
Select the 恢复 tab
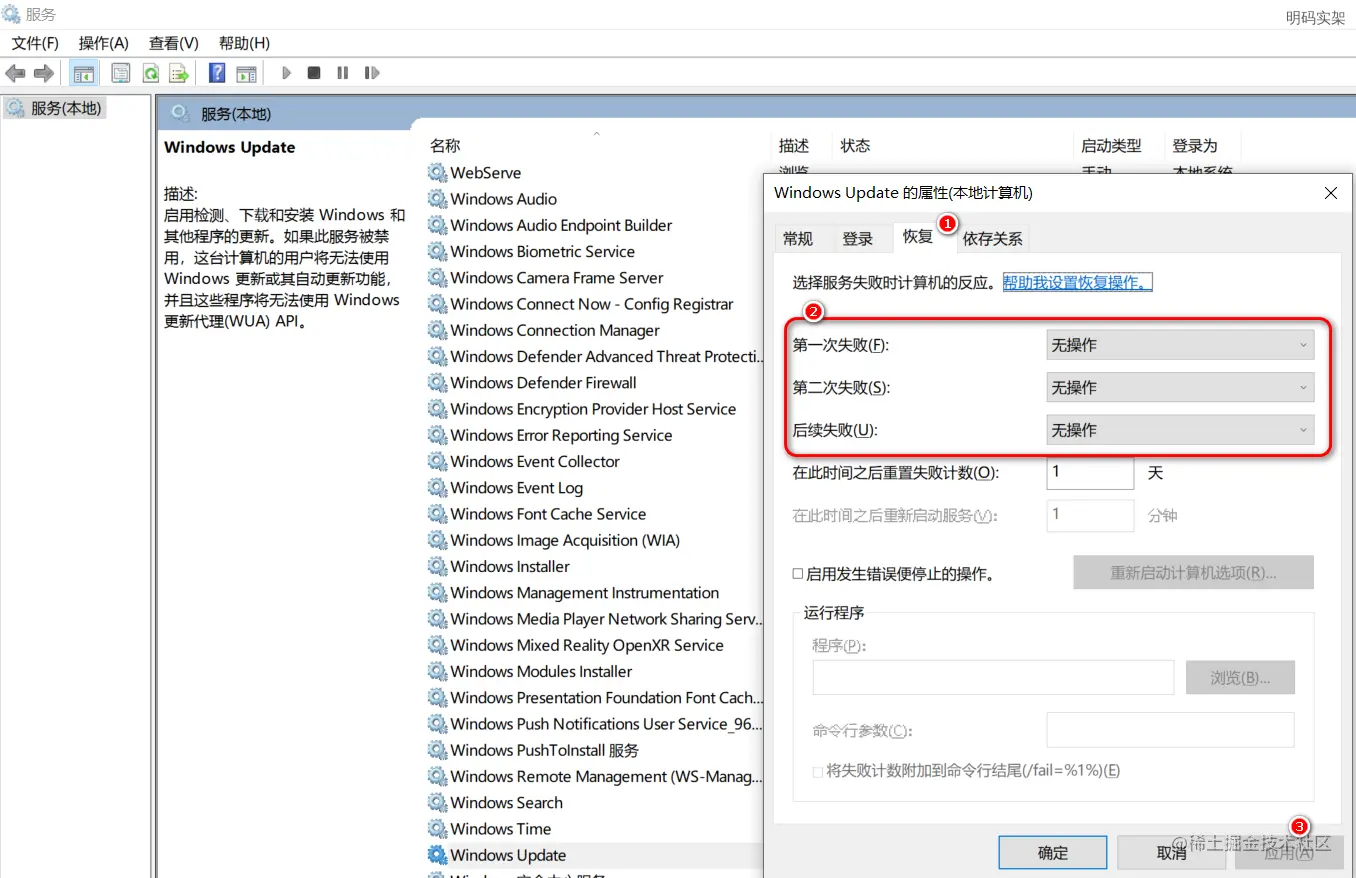pos(918,236)
